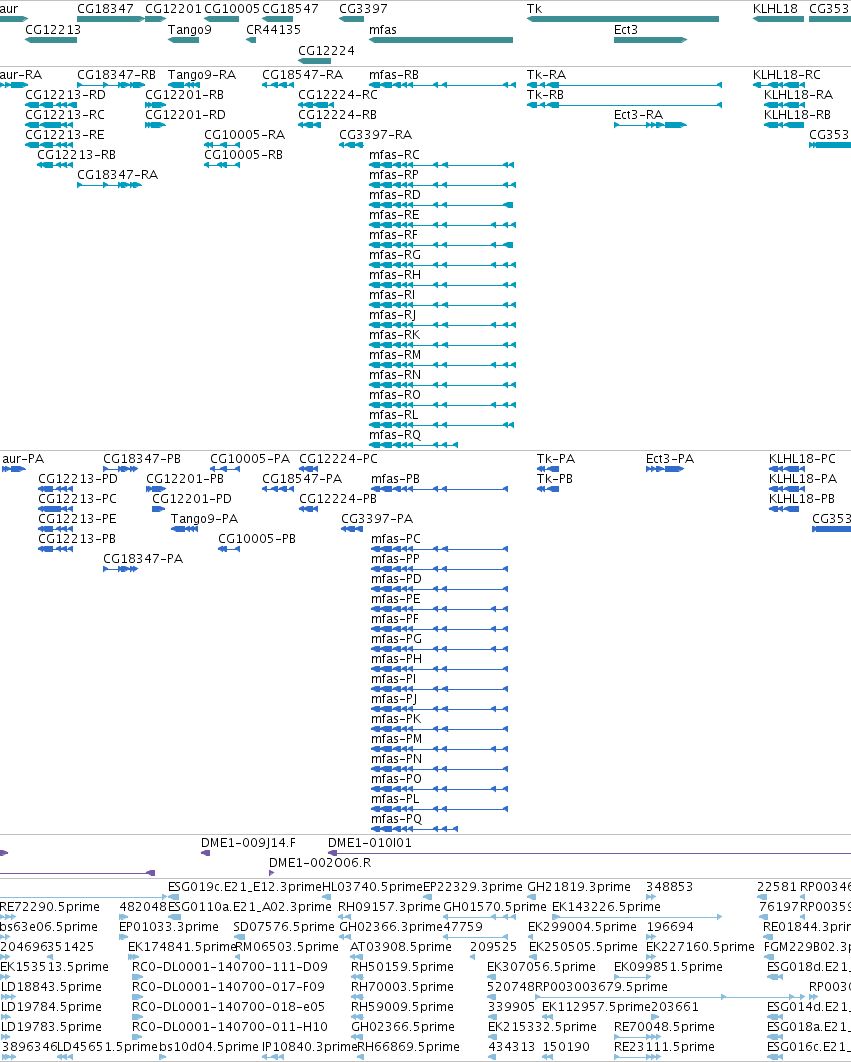851x1062 pixels.
Task: Select protein CG12224-PC label
Action: click(338, 459)
